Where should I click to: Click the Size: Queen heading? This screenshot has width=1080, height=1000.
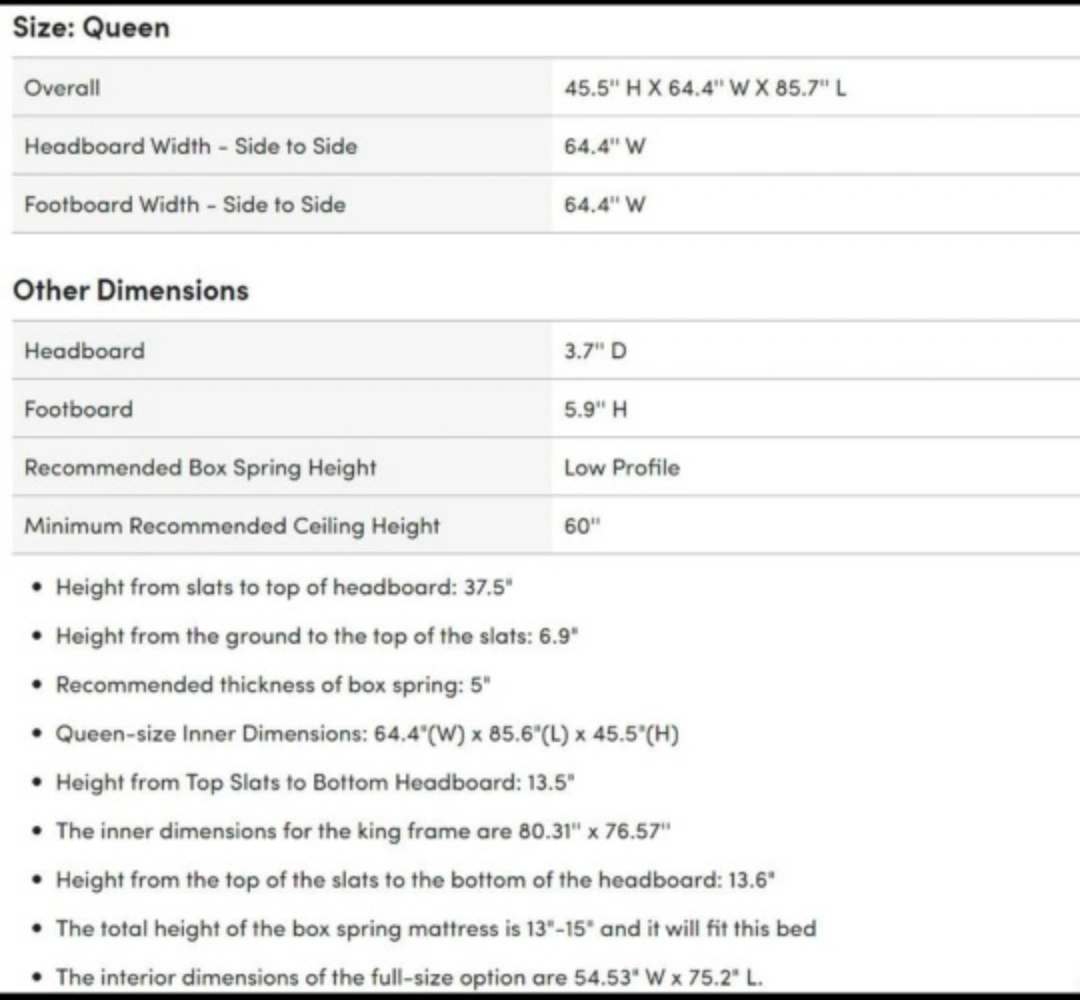[91, 28]
